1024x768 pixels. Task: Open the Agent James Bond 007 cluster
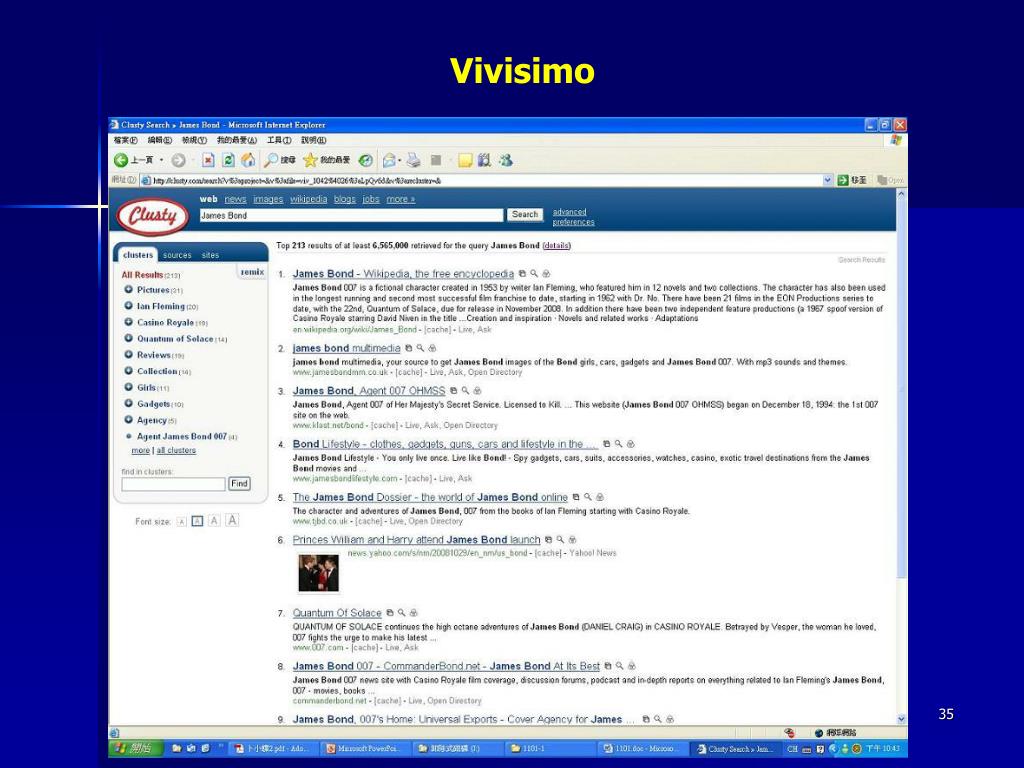click(182, 436)
